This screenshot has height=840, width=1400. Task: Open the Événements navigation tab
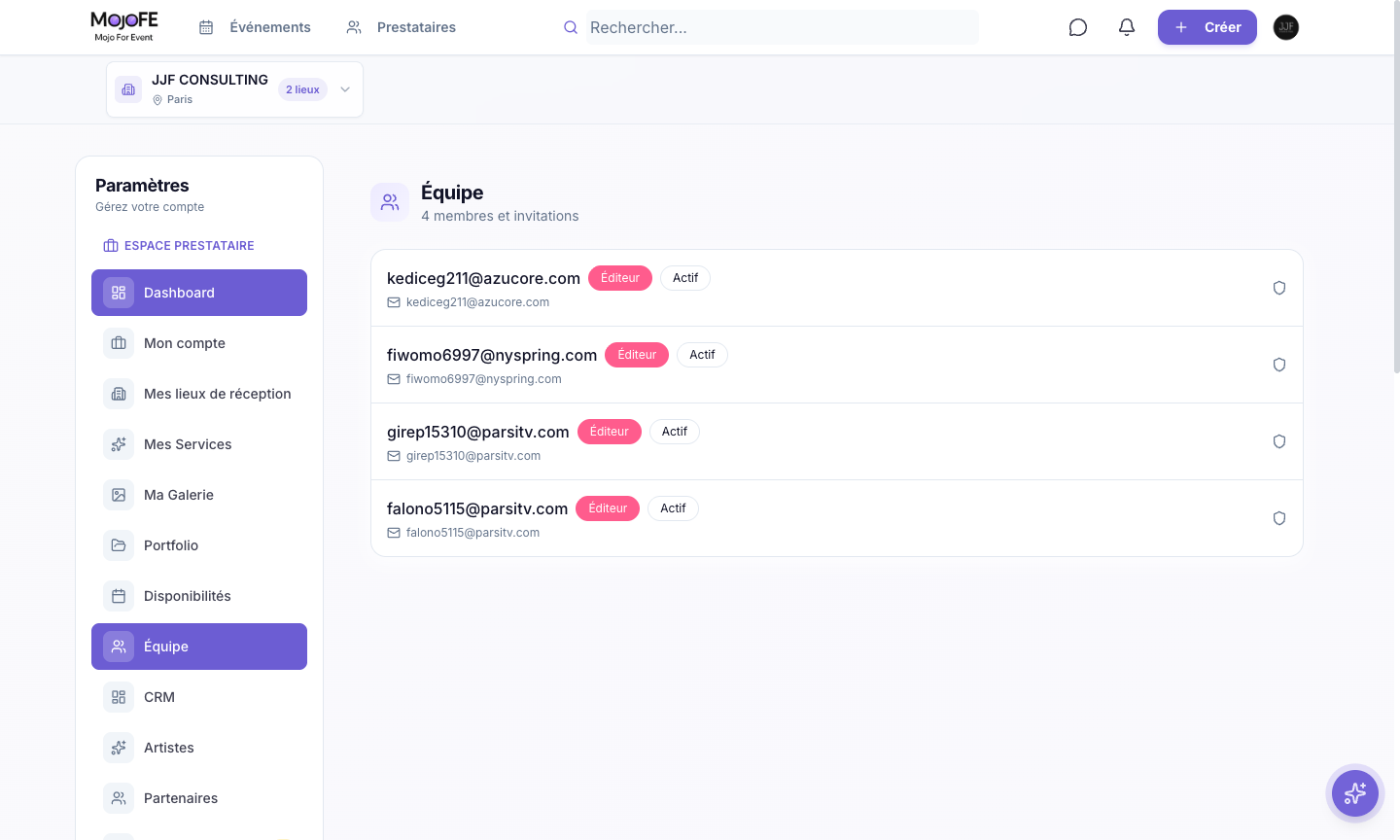pos(255,27)
